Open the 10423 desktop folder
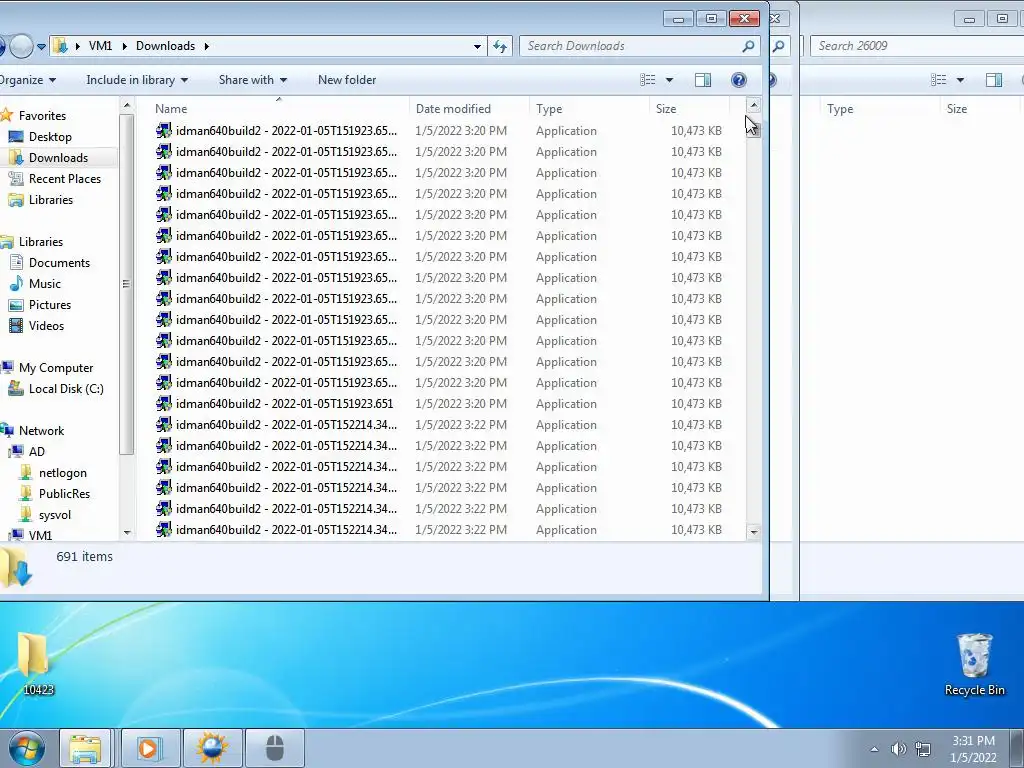This screenshot has height=768, width=1024. (37, 663)
